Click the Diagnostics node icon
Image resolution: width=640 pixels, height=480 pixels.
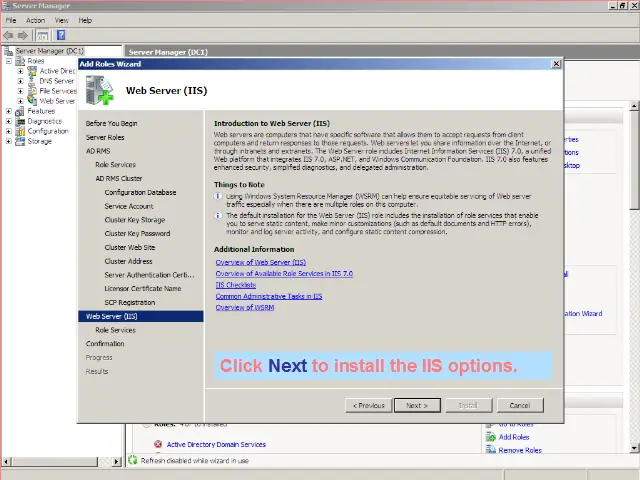click(20, 121)
